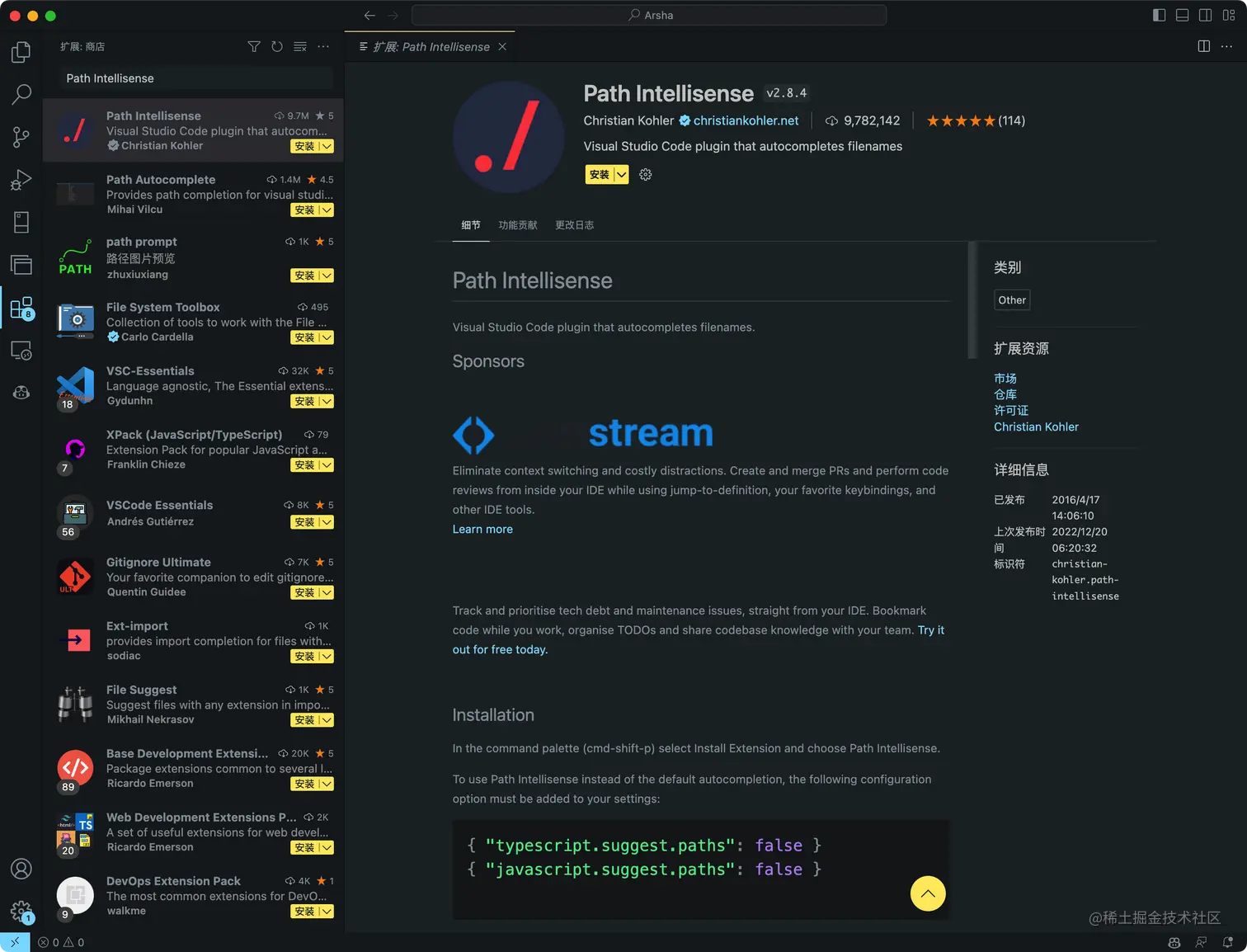Open Christian Kohler link under resources
The height and width of the screenshot is (952, 1247).
1036,427
